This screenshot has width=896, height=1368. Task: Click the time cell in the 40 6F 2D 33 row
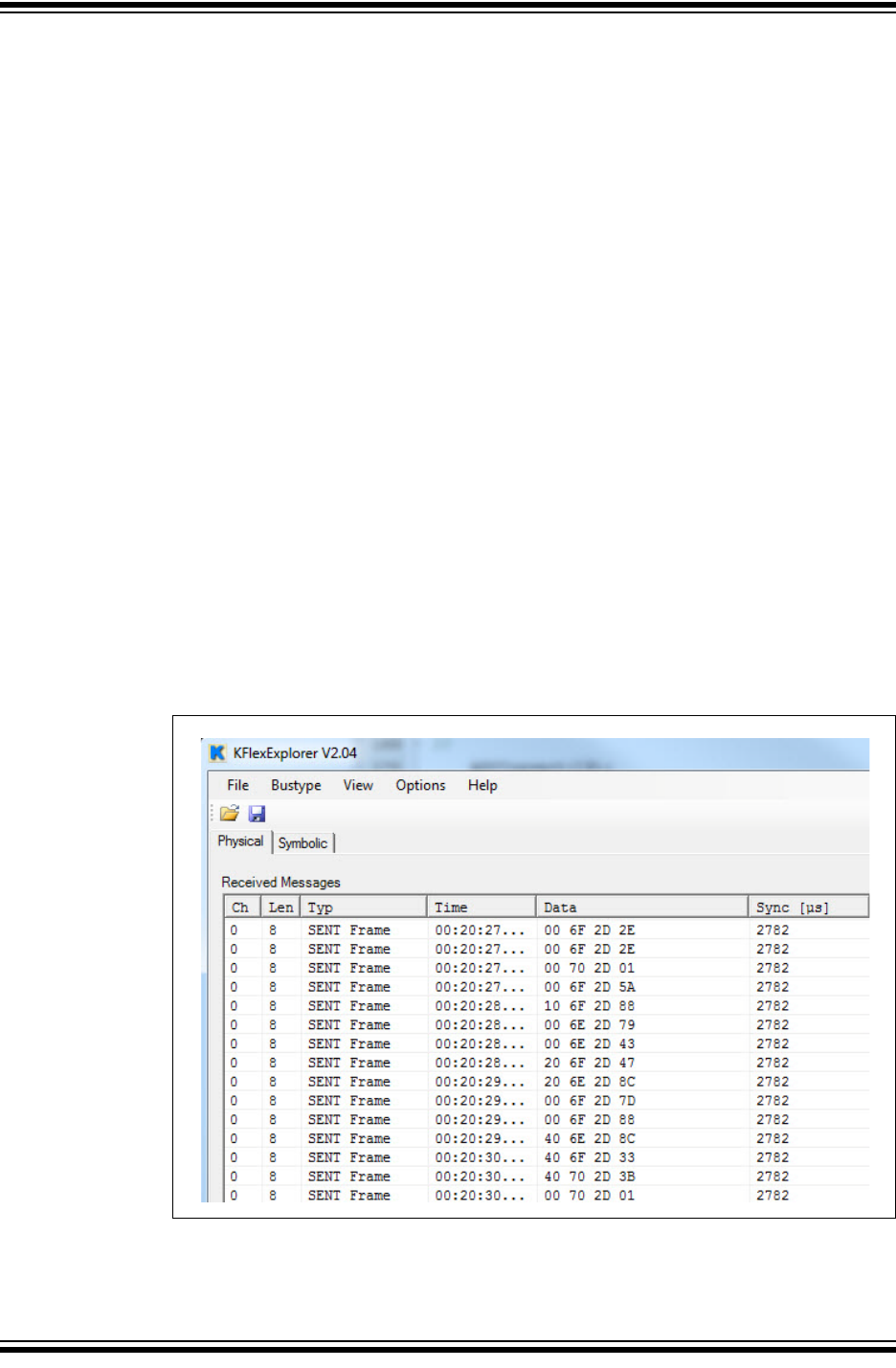pyautogui.click(x=480, y=1157)
